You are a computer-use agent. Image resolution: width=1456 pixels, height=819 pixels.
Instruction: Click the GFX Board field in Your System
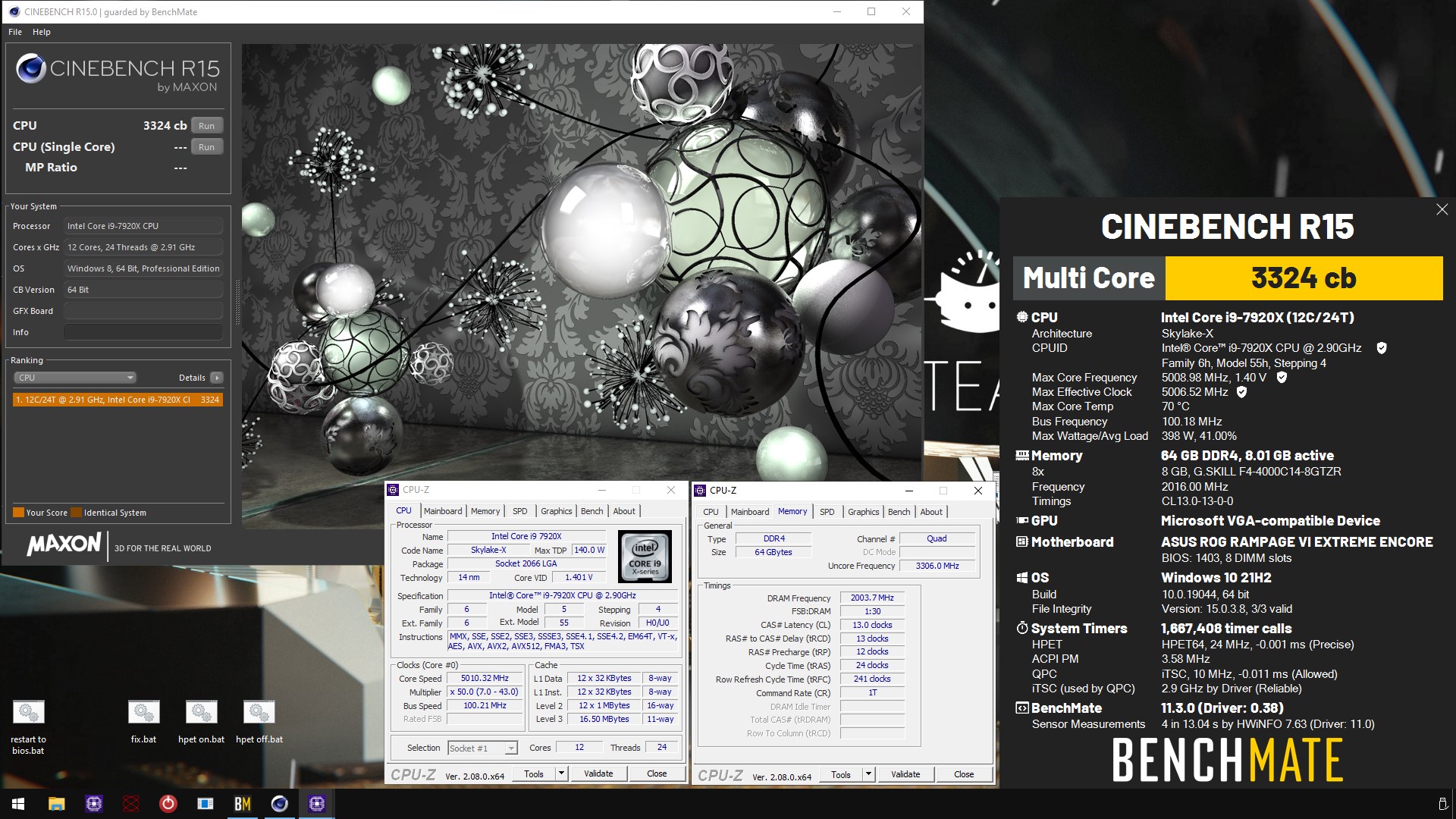[143, 311]
